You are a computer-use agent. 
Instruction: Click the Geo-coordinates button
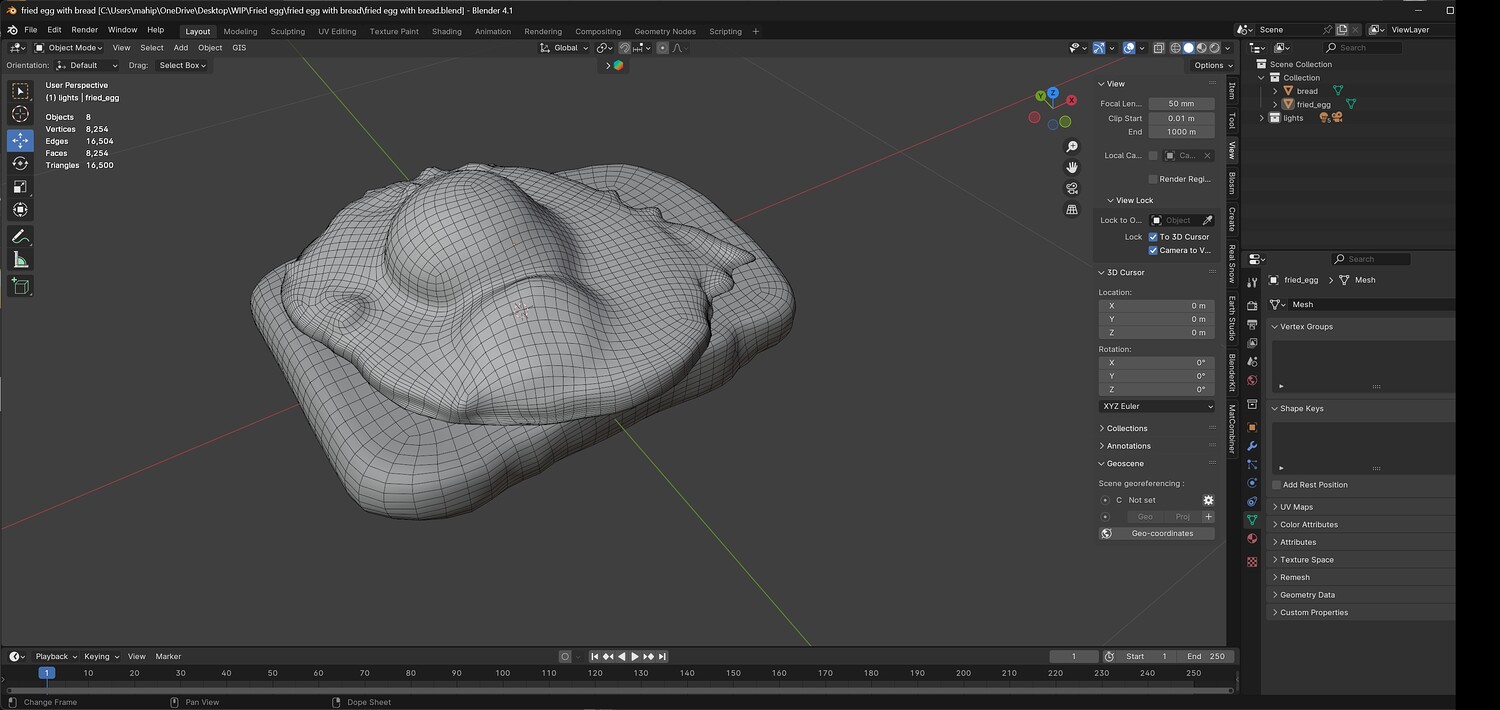1162,534
